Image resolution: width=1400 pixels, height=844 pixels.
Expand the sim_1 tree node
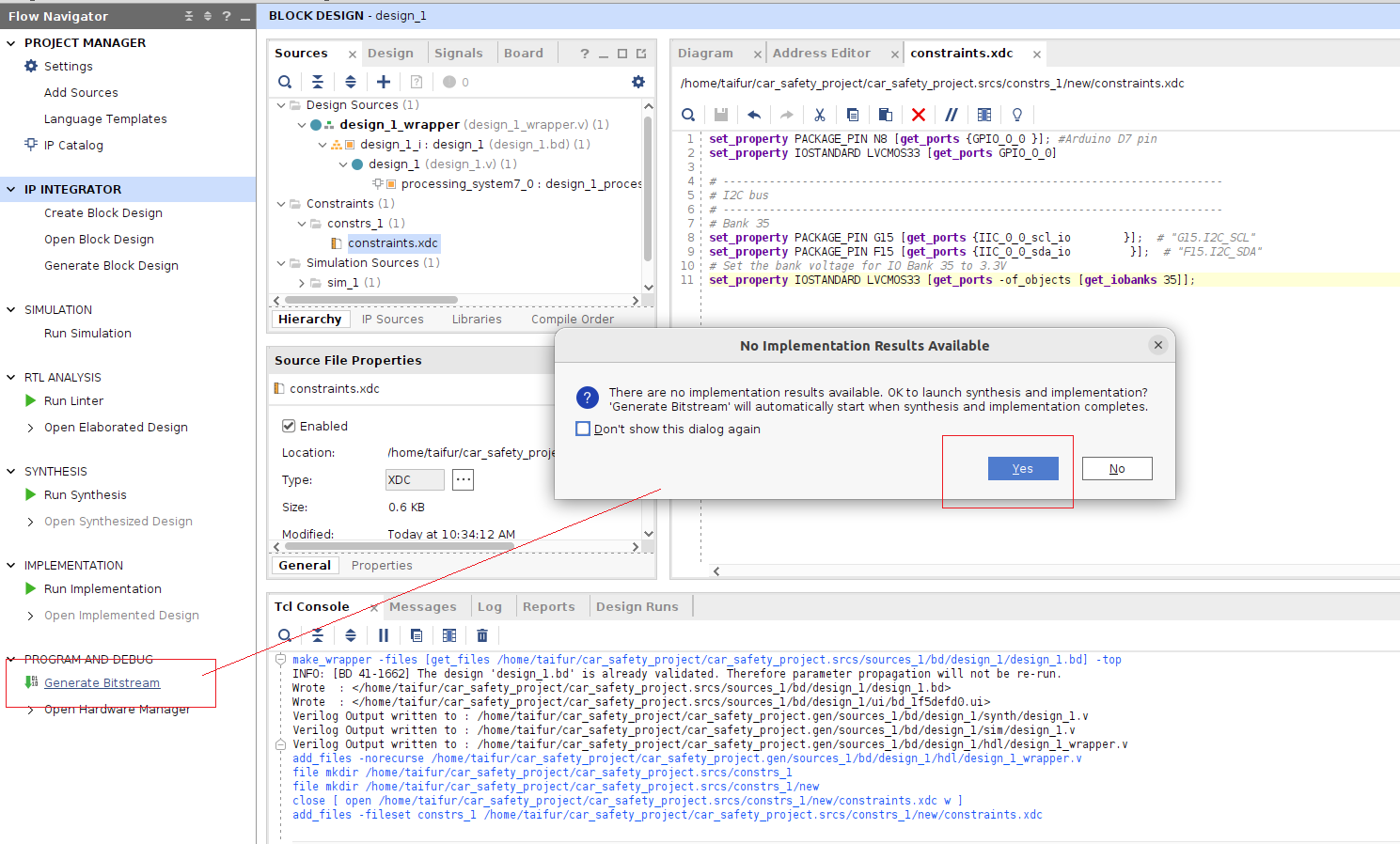tap(302, 283)
